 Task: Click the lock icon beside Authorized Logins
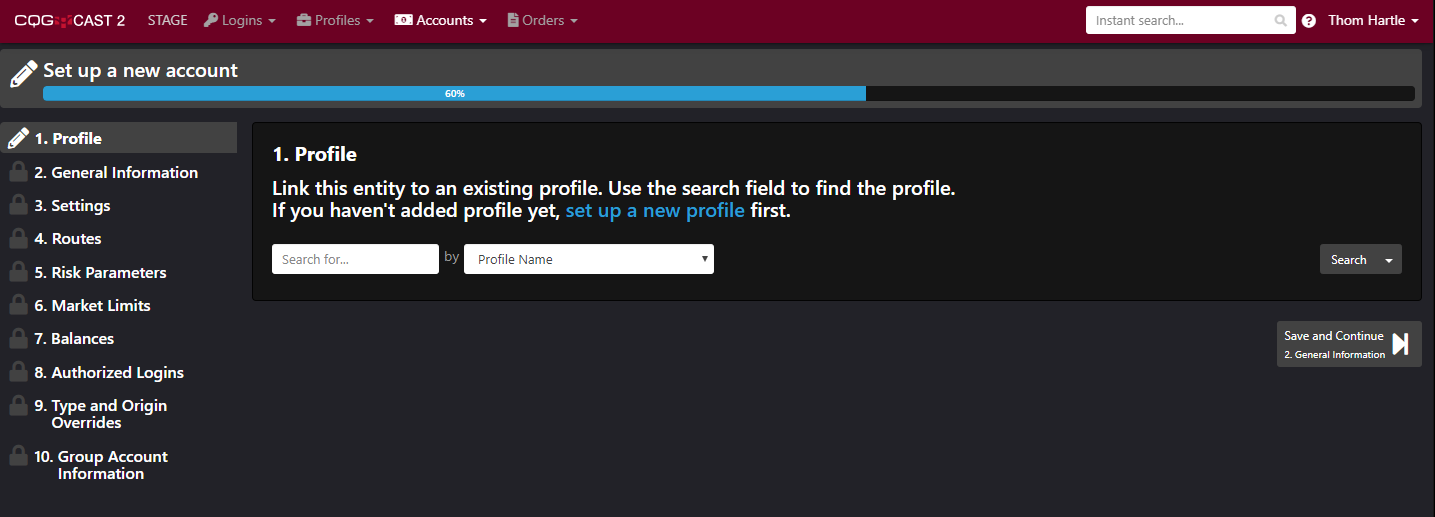click(x=18, y=372)
